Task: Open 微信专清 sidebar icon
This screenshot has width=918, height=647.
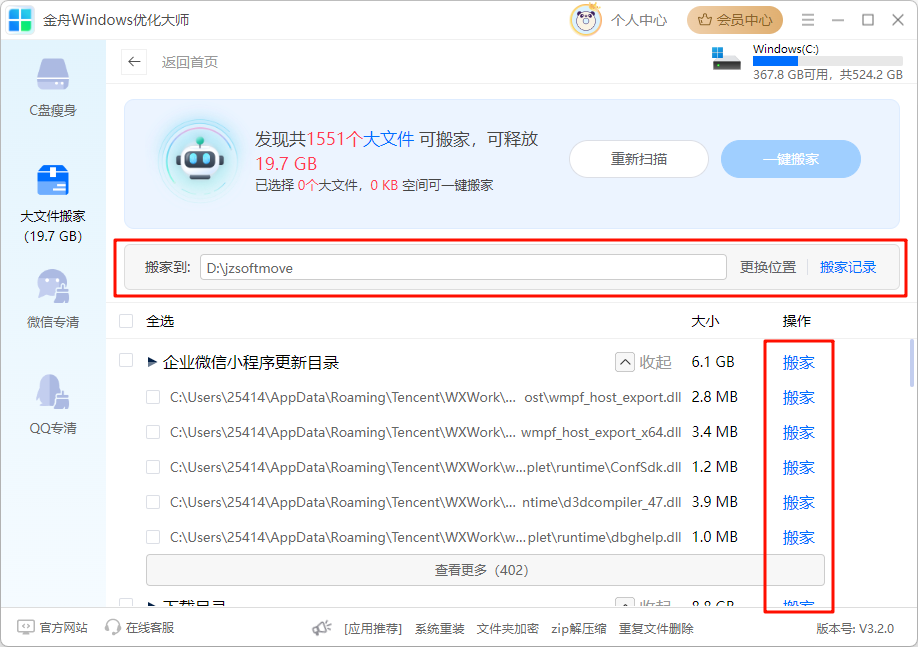Action: click(x=53, y=286)
